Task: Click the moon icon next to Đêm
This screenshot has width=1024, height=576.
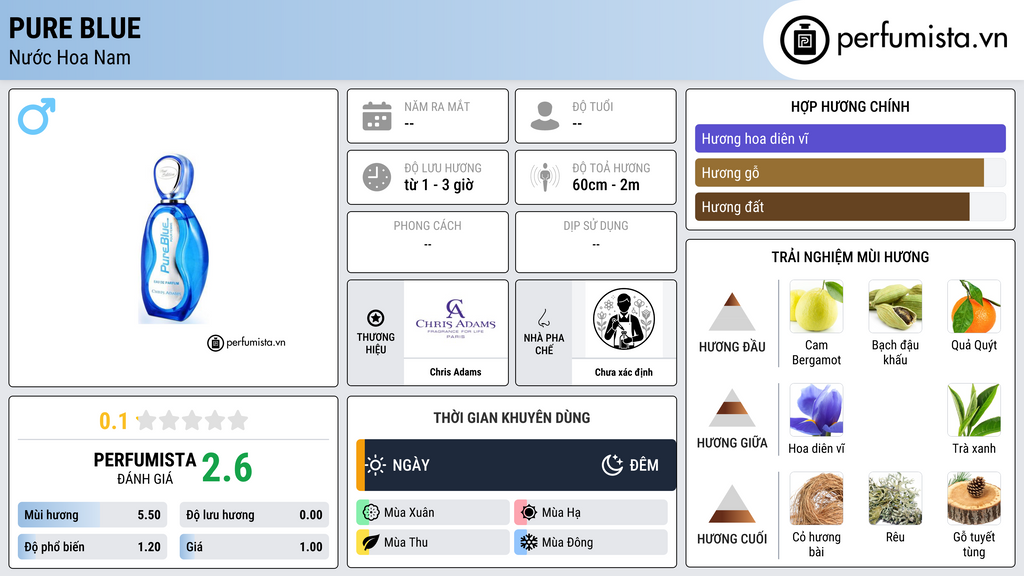Action: 612,465
